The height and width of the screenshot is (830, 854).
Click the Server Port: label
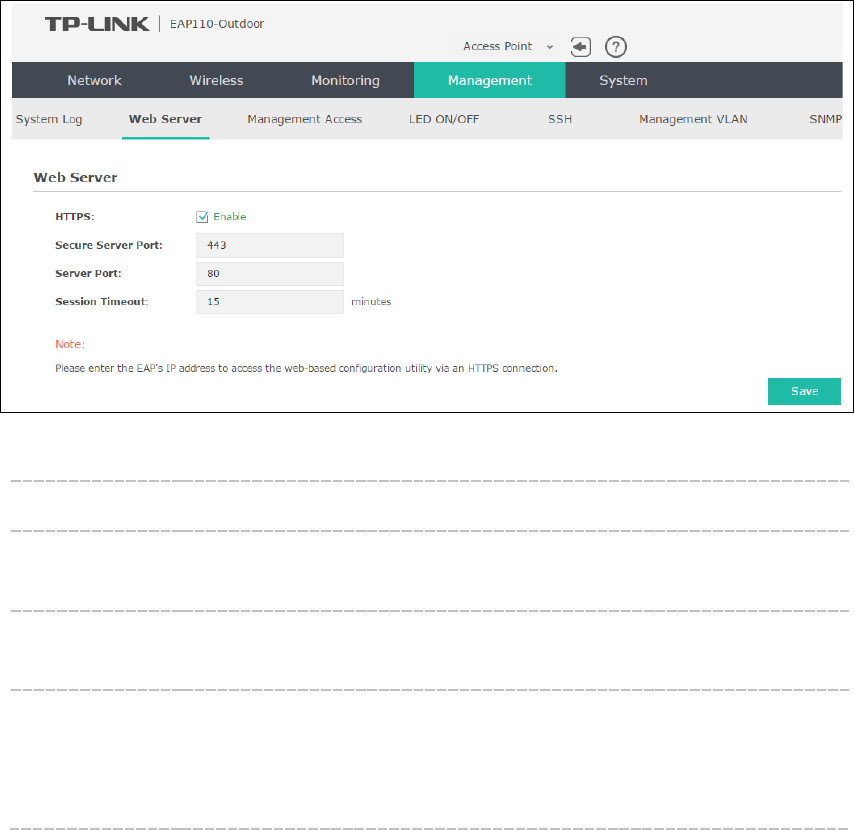coord(88,273)
